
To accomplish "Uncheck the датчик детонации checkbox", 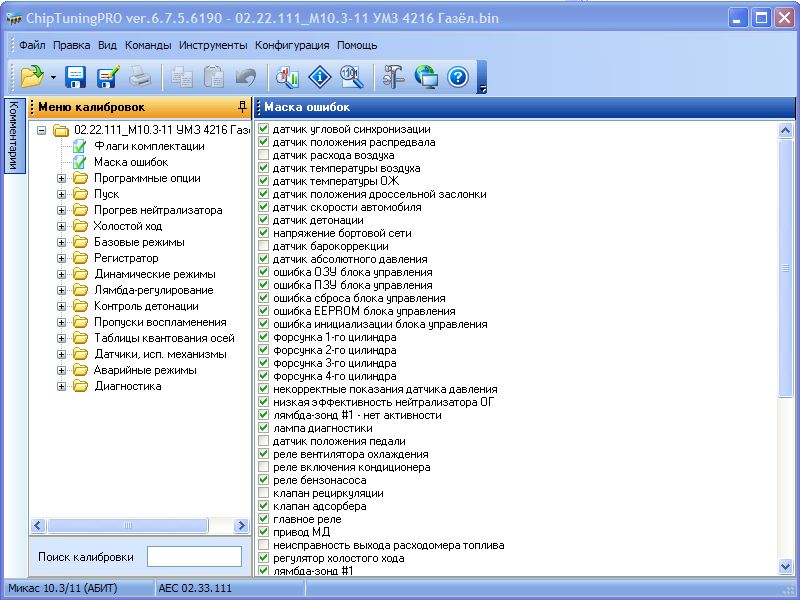I will pos(264,221).
